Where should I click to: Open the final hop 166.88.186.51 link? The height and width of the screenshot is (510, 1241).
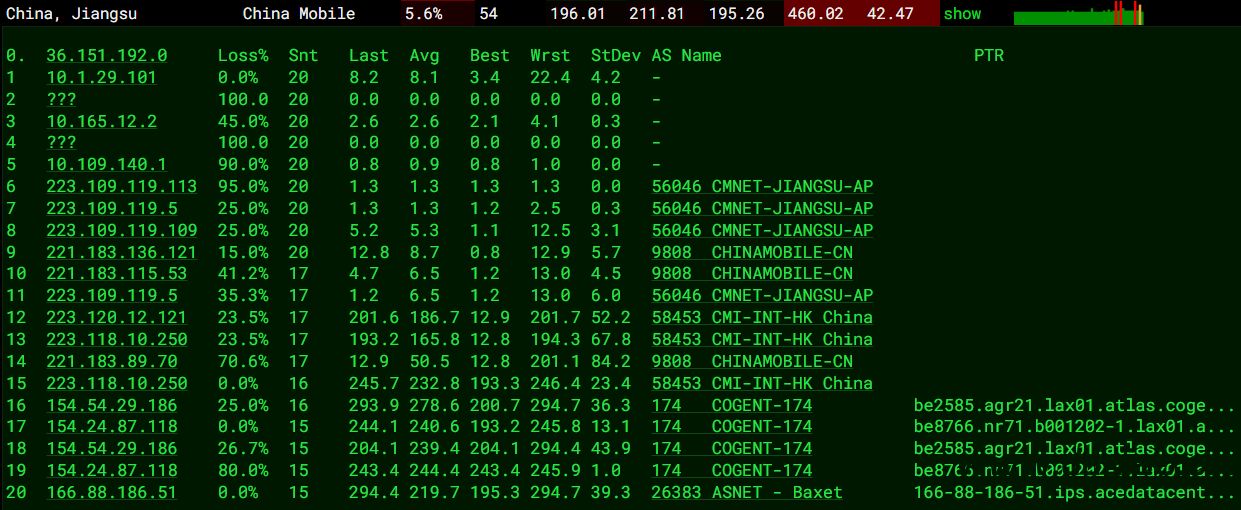click(x=111, y=492)
